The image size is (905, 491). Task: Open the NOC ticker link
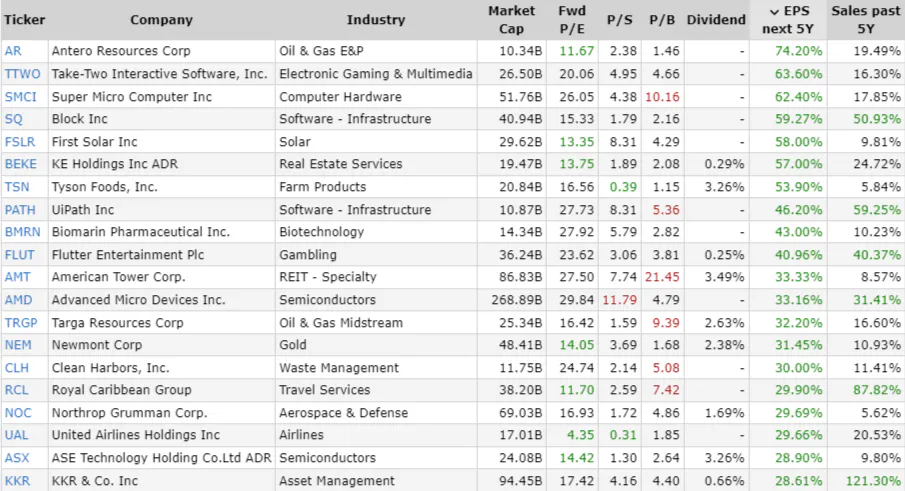[x=18, y=413]
